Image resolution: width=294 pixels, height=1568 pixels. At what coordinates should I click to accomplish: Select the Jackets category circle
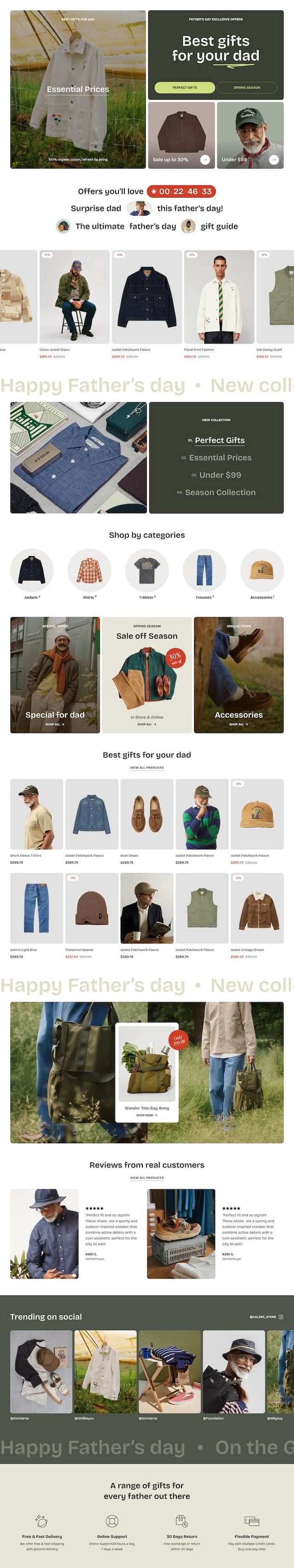pyautogui.click(x=32, y=570)
